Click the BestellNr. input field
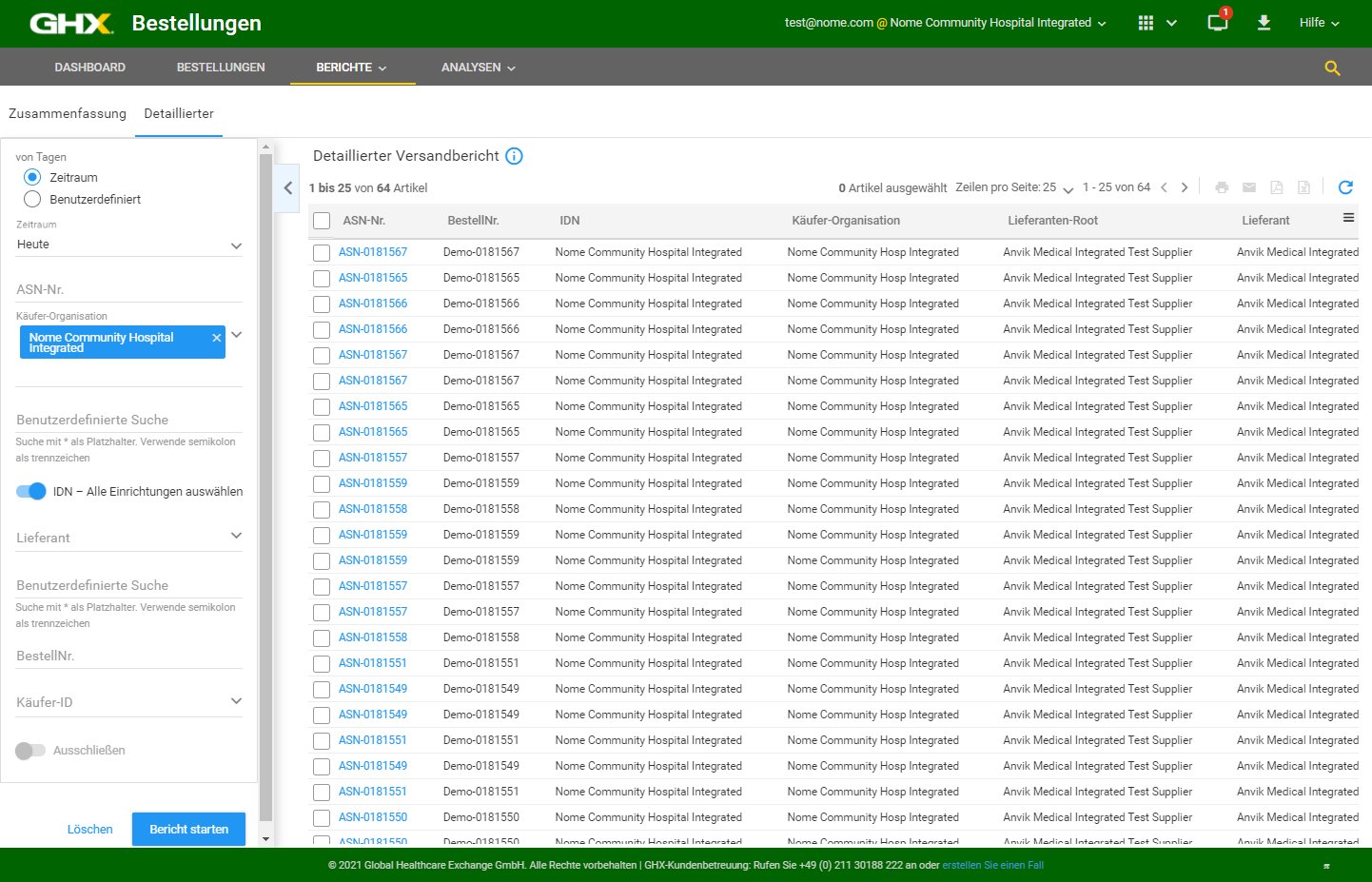Image resolution: width=1372 pixels, height=882 pixels. (x=129, y=656)
